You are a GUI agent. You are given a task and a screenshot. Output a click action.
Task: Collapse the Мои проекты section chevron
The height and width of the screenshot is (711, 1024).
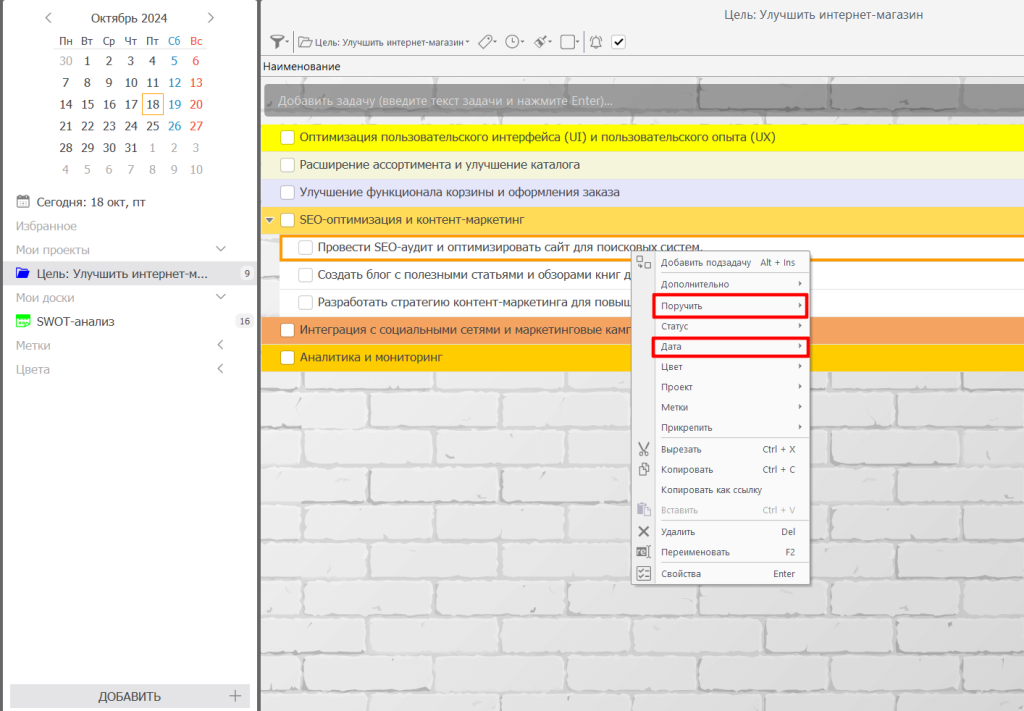tap(221, 249)
